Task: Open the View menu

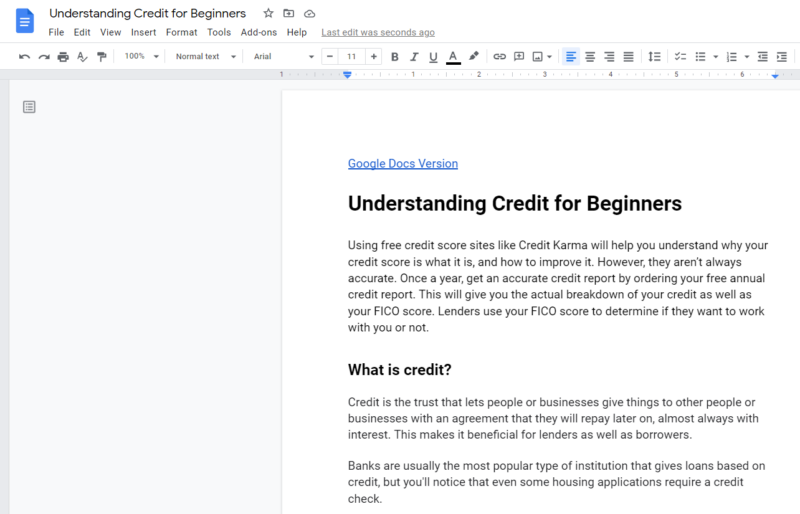Action: pos(110,32)
